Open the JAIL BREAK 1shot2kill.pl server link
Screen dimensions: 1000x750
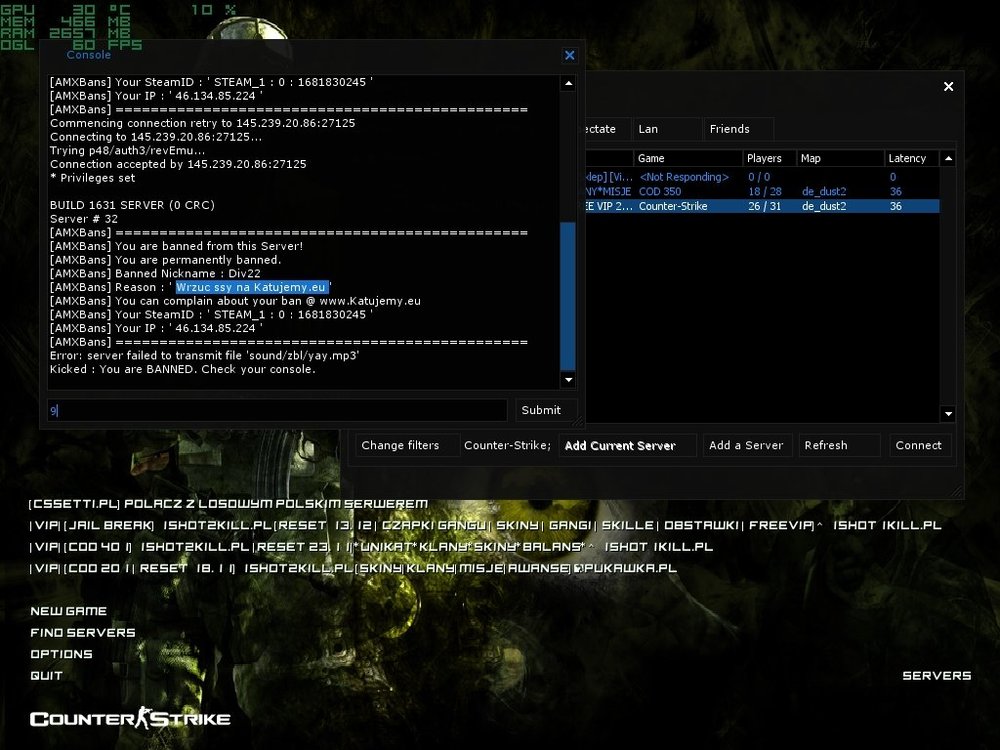click(485, 526)
